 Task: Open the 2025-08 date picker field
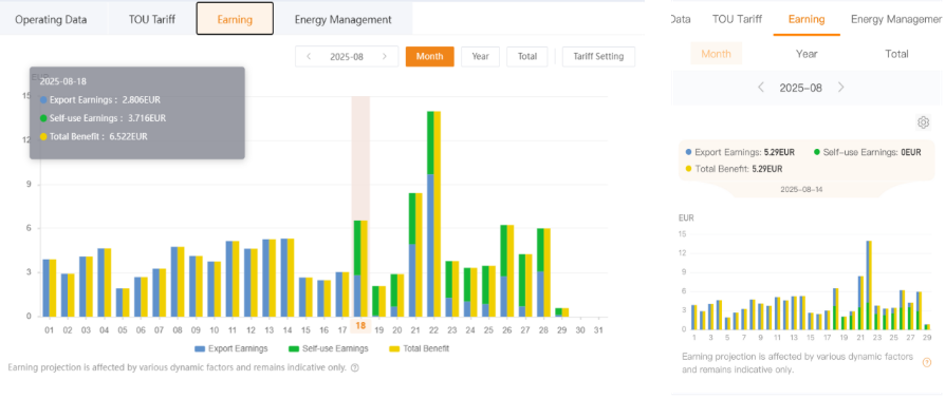tap(347, 57)
